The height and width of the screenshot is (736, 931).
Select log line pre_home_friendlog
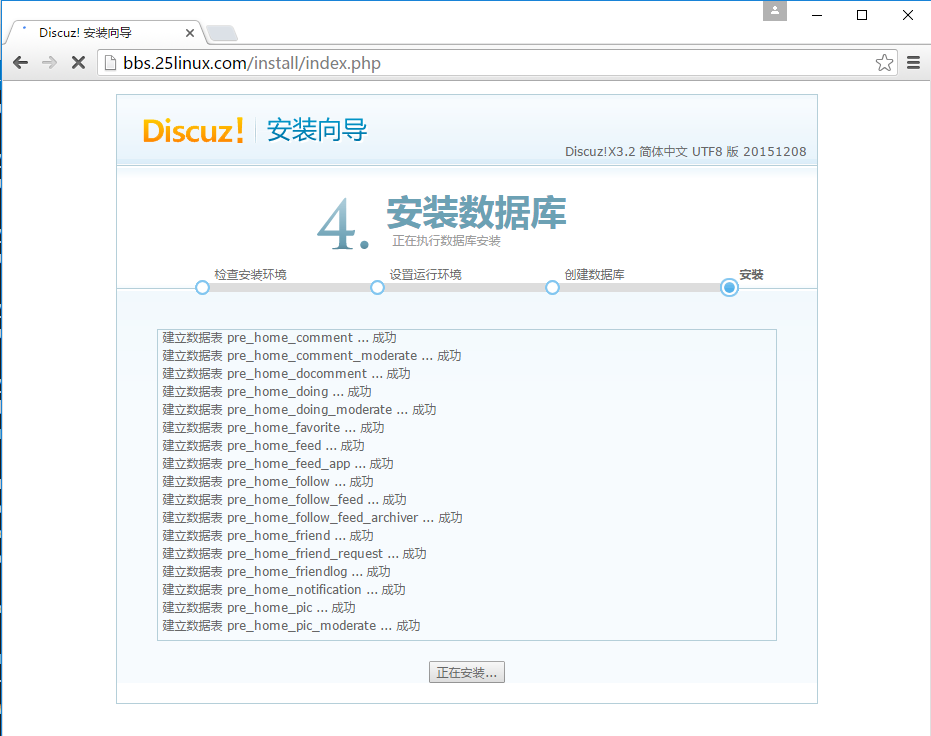276,572
